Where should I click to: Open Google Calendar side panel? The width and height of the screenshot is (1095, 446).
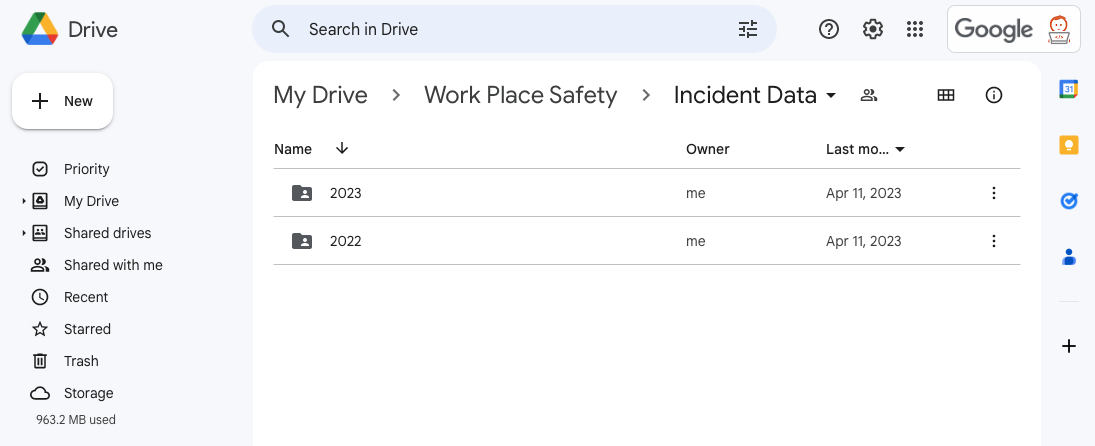tap(1069, 89)
